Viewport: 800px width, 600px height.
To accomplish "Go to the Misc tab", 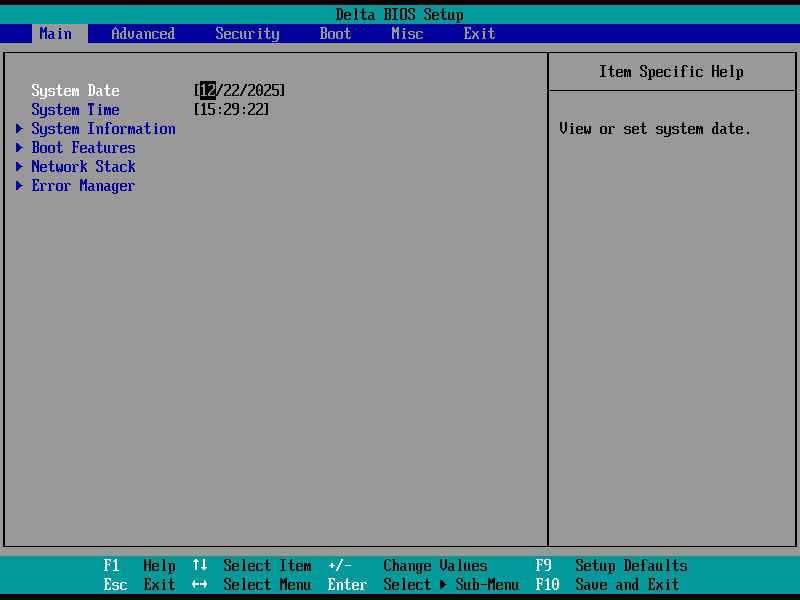I will point(407,34).
